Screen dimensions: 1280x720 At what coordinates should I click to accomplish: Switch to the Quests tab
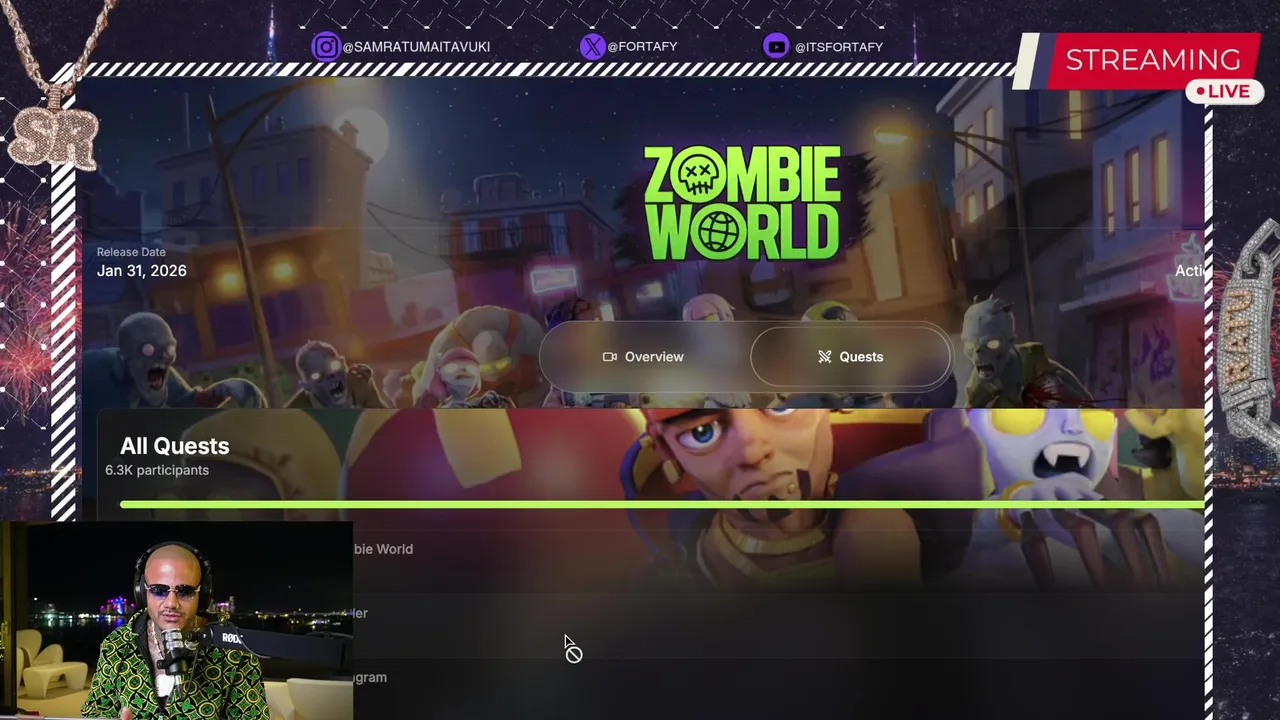coord(850,357)
